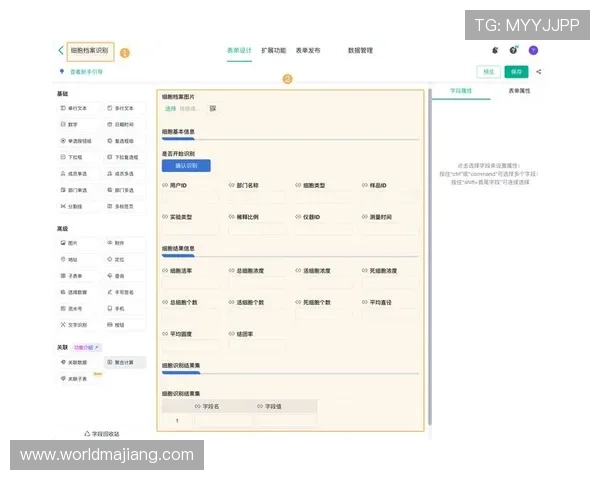The width and height of the screenshot is (600, 480).
Task: Click the blue 确认识别 button
Action: point(186,166)
